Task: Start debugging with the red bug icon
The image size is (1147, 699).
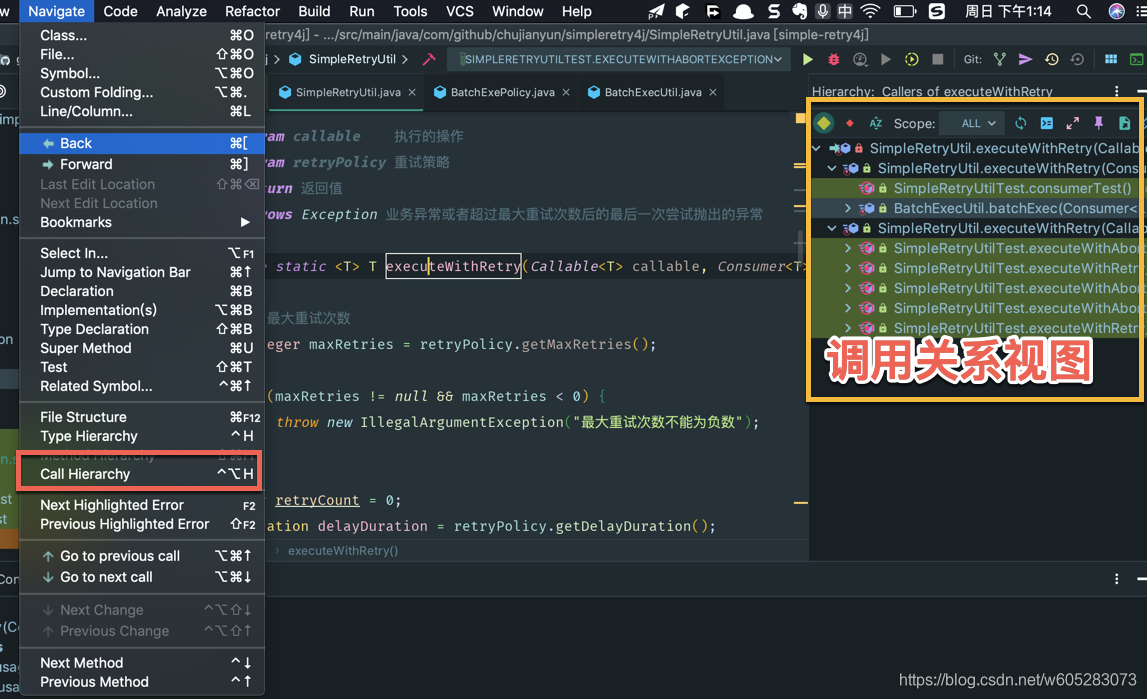Action: tap(833, 59)
